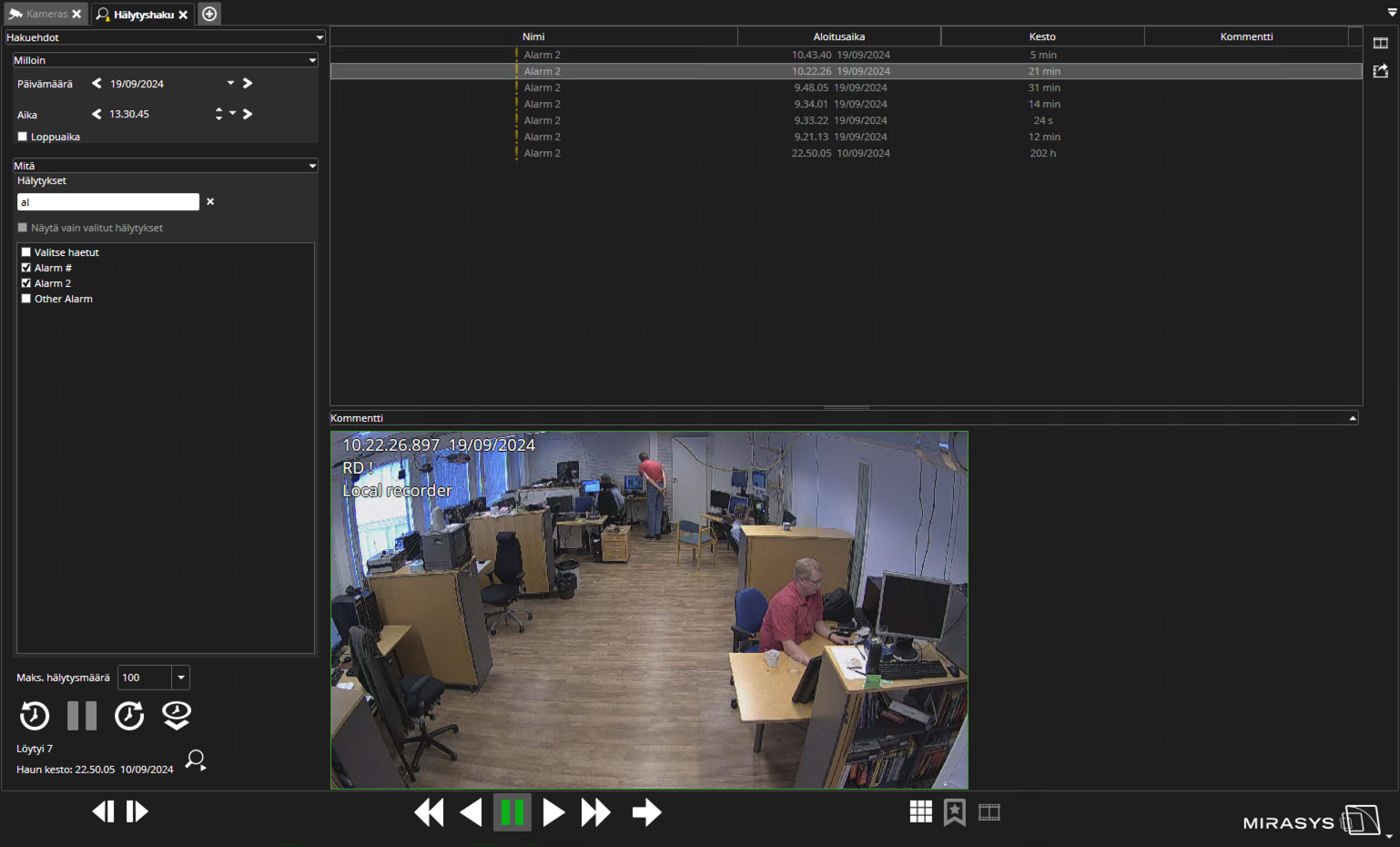Clear the Hälytykset search field

click(x=210, y=202)
